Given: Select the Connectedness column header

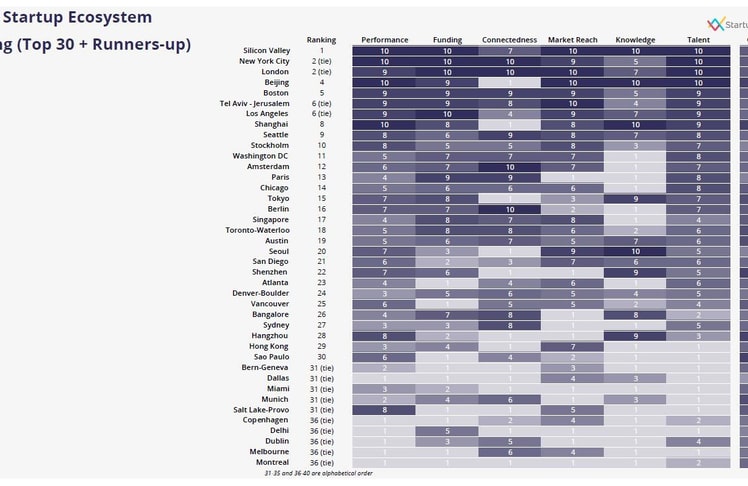Looking at the screenshot, I should click(509, 40).
